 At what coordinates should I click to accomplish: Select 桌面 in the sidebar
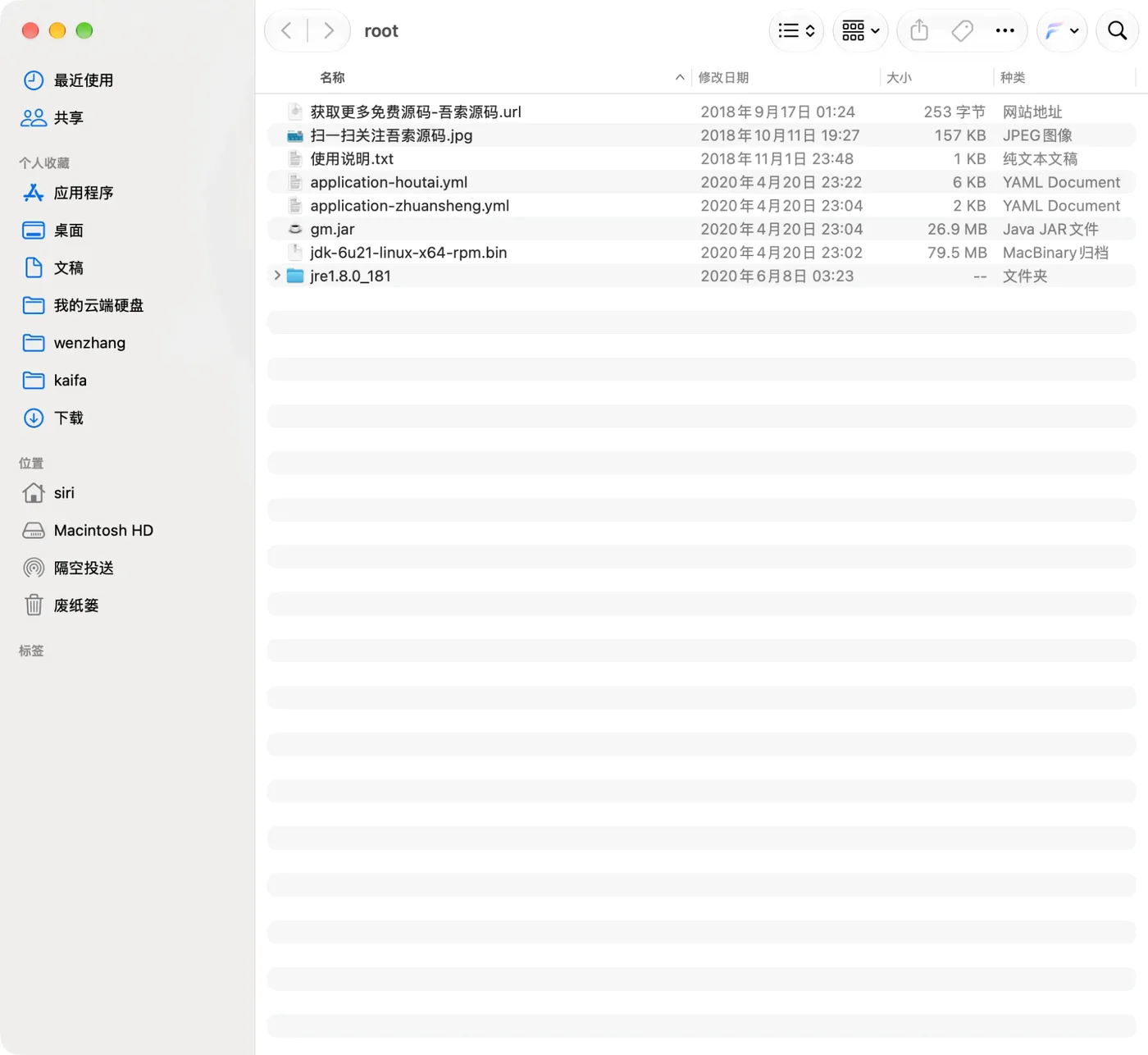pyautogui.click(x=69, y=231)
